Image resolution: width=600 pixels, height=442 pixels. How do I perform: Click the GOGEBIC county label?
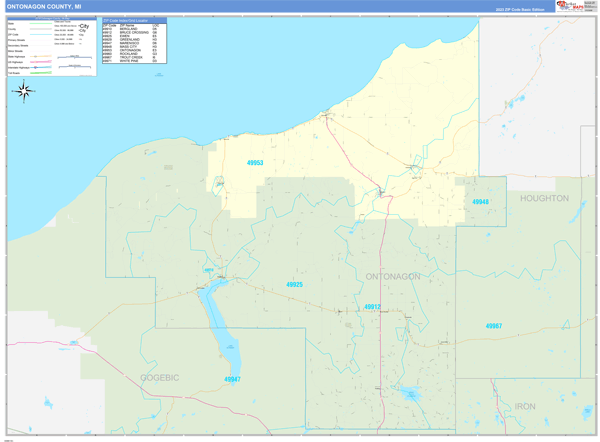(159, 378)
